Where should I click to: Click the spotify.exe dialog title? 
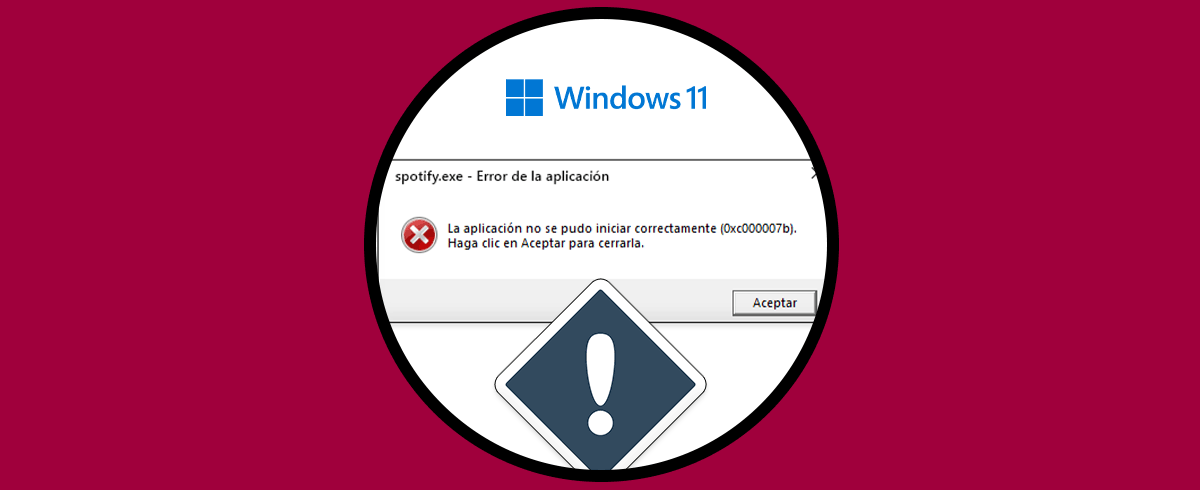pyautogui.click(x=503, y=177)
